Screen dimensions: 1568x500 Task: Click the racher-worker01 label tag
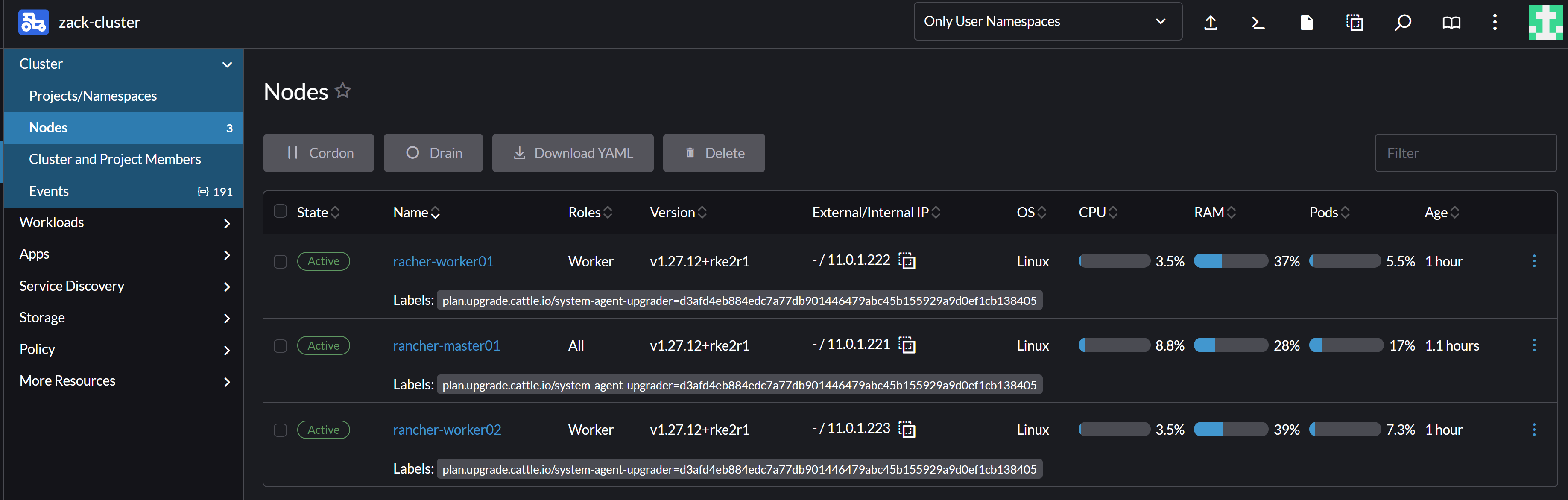[x=739, y=300]
